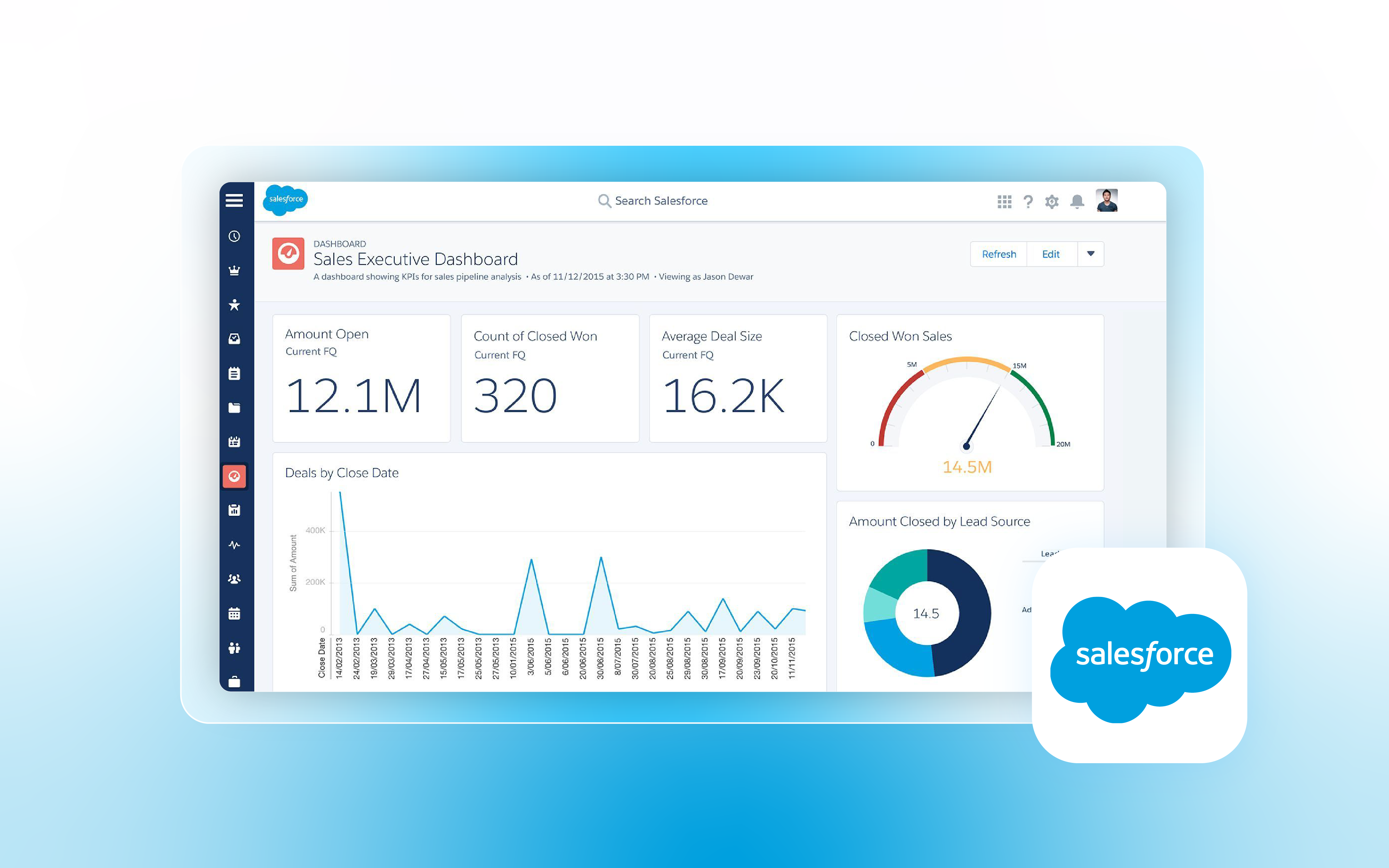Click the DASHBOARD breadcrumb label
This screenshot has height=868, width=1389.
pos(339,244)
